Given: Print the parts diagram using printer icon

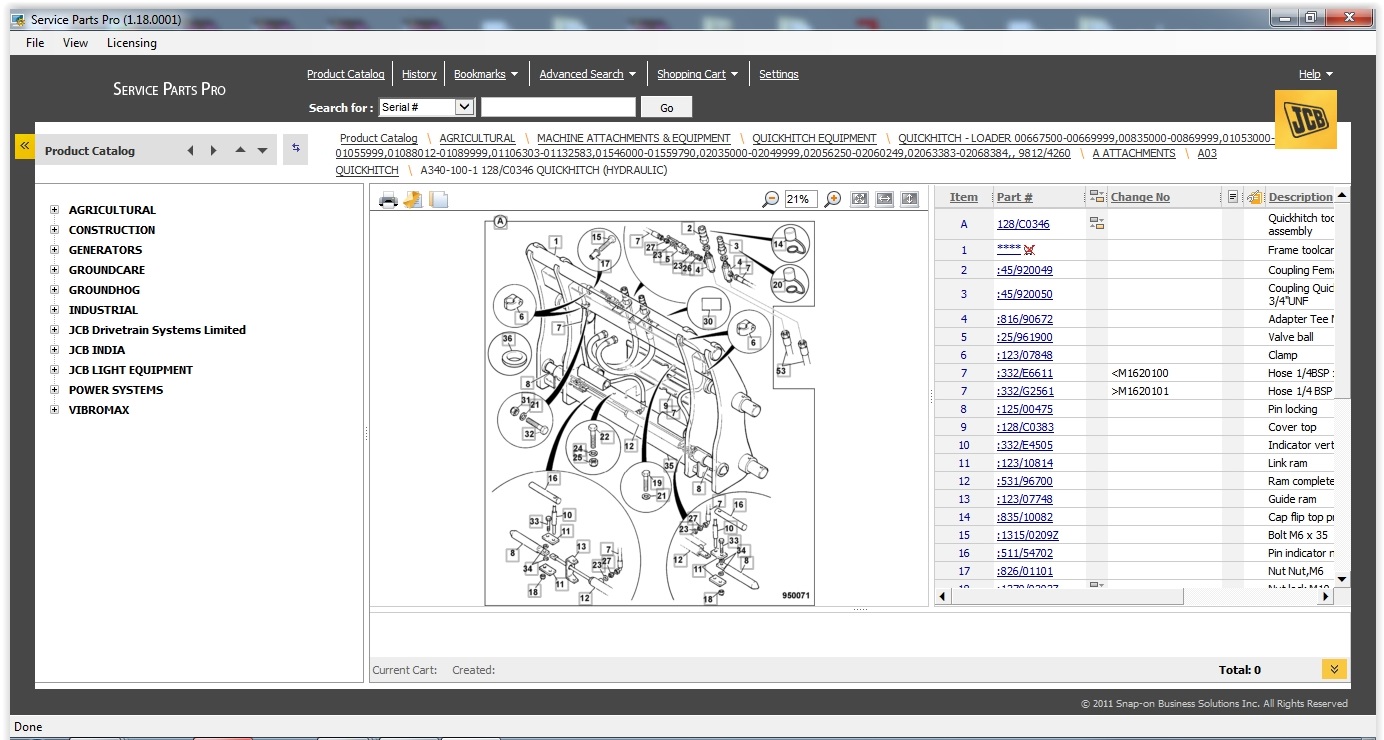Looking at the screenshot, I should [388, 199].
